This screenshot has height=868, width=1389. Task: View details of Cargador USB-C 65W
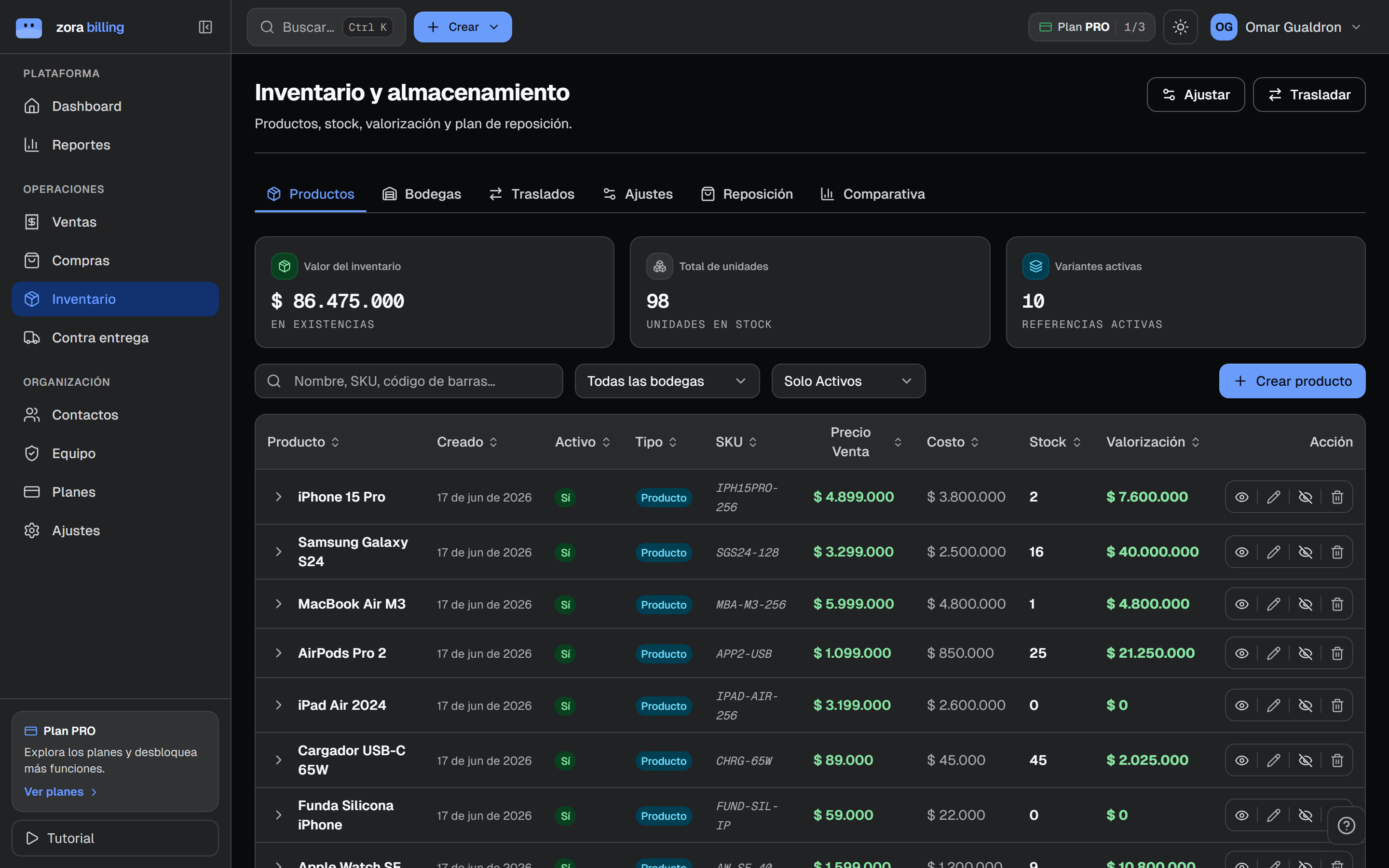pyautogui.click(x=1241, y=760)
